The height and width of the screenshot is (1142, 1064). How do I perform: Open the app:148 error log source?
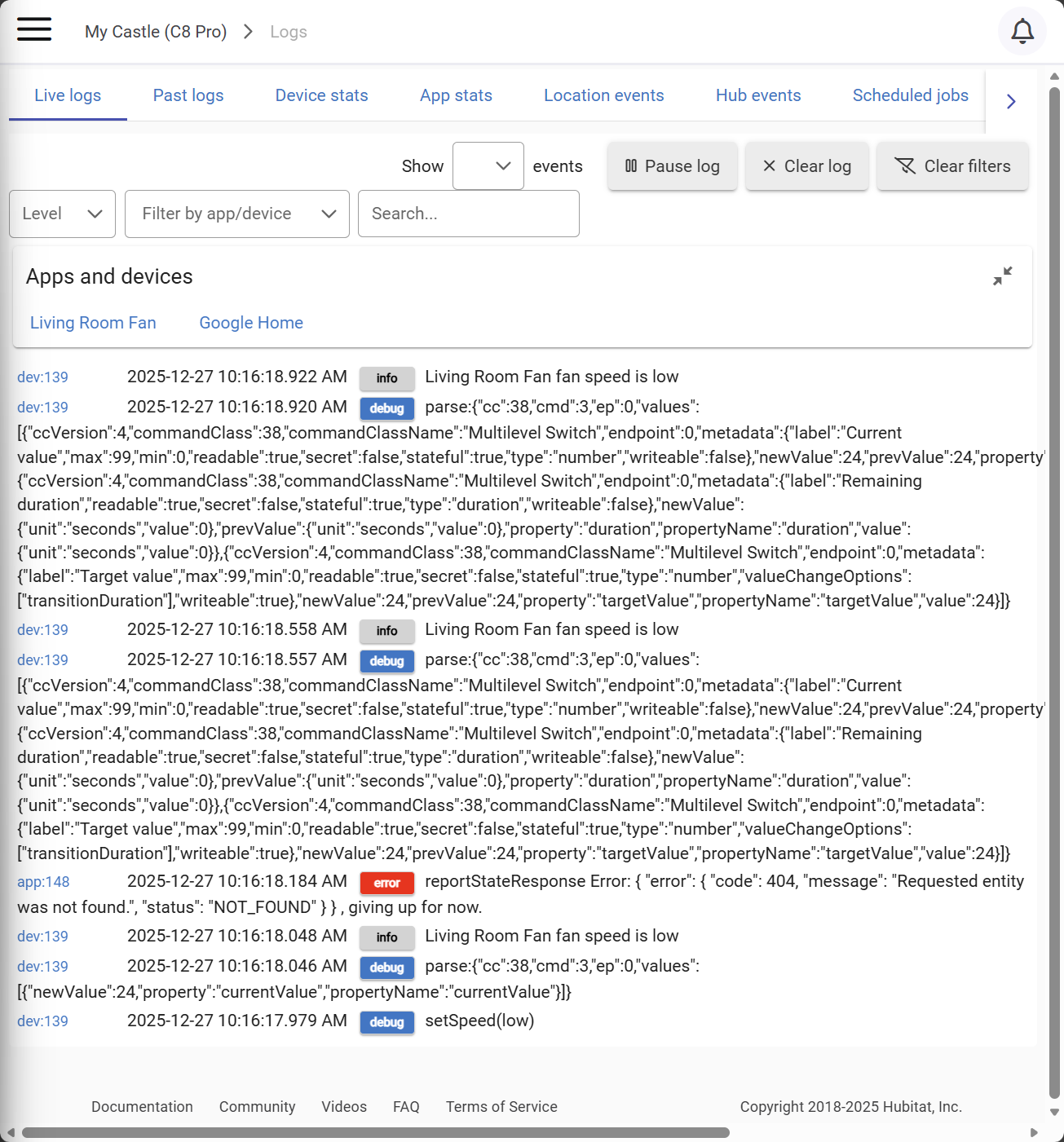[x=43, y=882]
